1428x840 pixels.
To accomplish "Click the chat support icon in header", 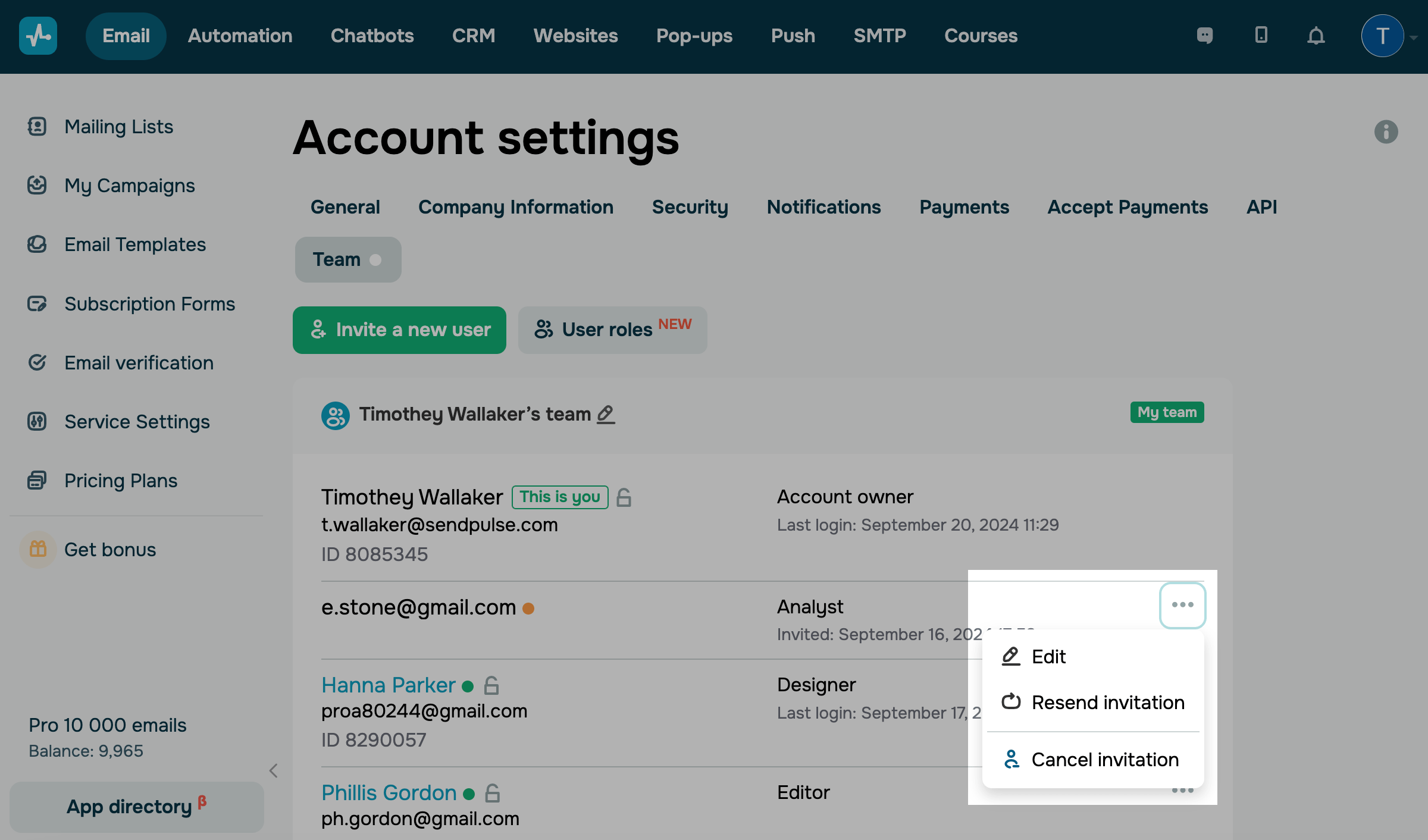I will click(x=1205, y=36).
